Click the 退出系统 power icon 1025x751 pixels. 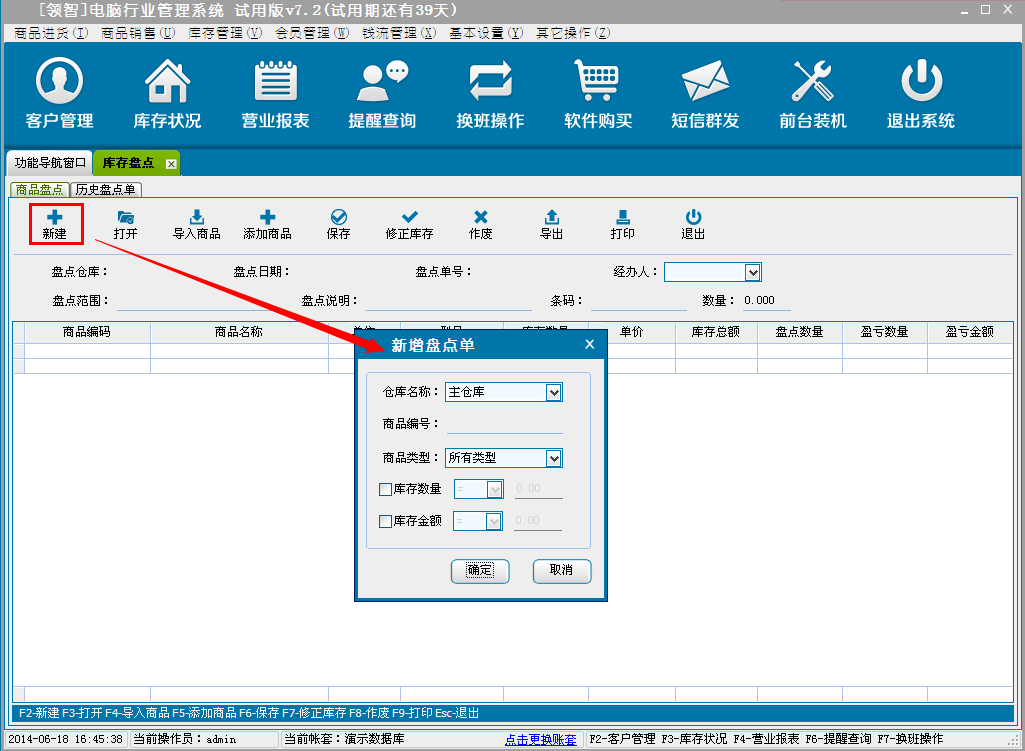[x=920, y=82]
